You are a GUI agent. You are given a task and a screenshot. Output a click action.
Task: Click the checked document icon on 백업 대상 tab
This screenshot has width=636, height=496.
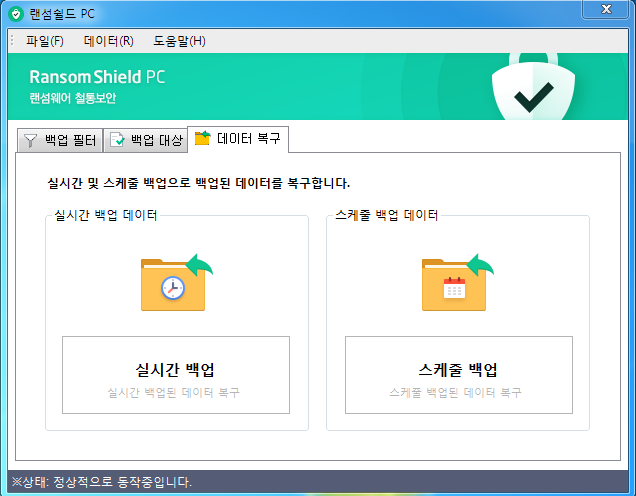pos(117,140)
